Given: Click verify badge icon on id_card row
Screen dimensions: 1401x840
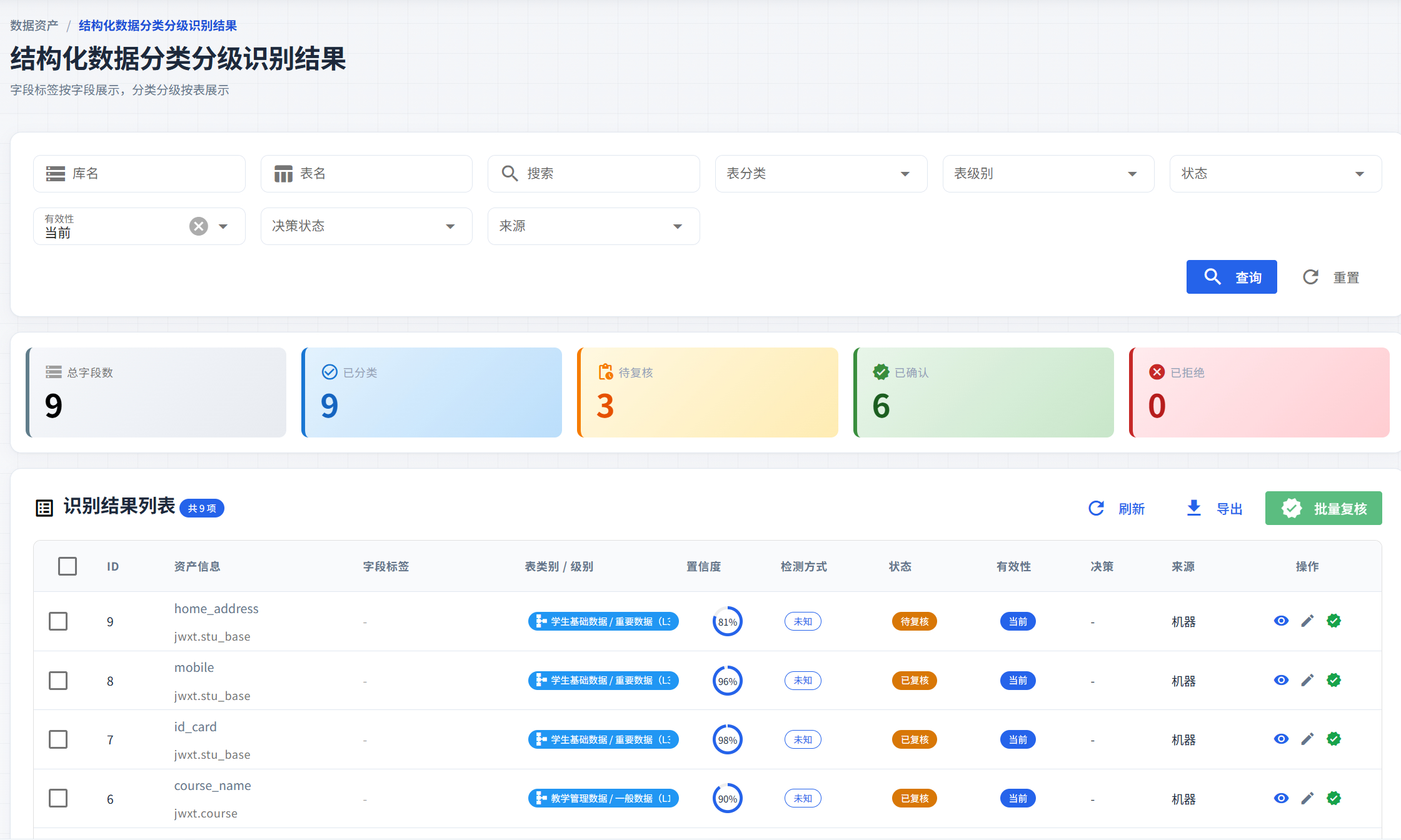Looking at the screenshot, I should click(1333, 739).
